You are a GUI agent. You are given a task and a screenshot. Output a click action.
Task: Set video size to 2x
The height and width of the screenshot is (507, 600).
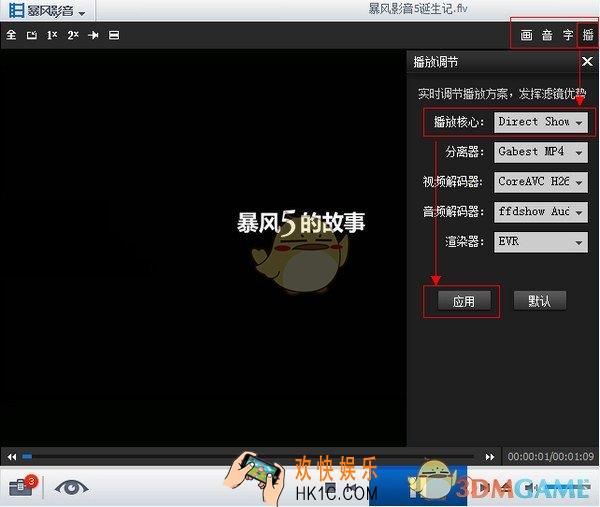[73, 35]
